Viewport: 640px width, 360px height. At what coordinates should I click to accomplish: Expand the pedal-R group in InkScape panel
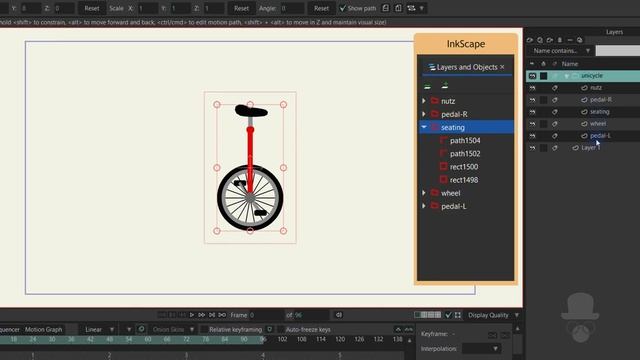pyautogui.click(x=424, y=114)
